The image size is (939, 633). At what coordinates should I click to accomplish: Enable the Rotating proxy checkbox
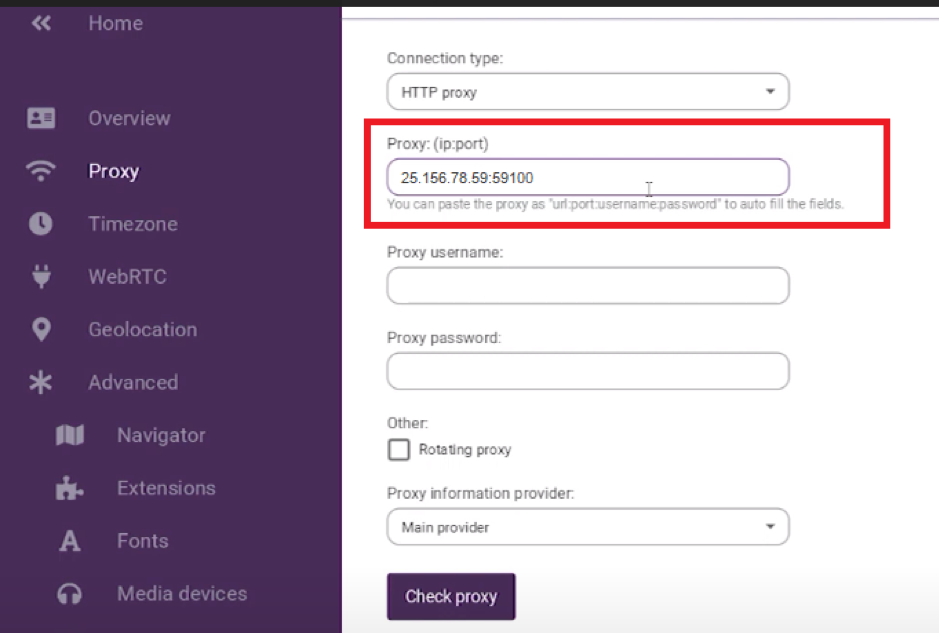click(x=399, y=450)
